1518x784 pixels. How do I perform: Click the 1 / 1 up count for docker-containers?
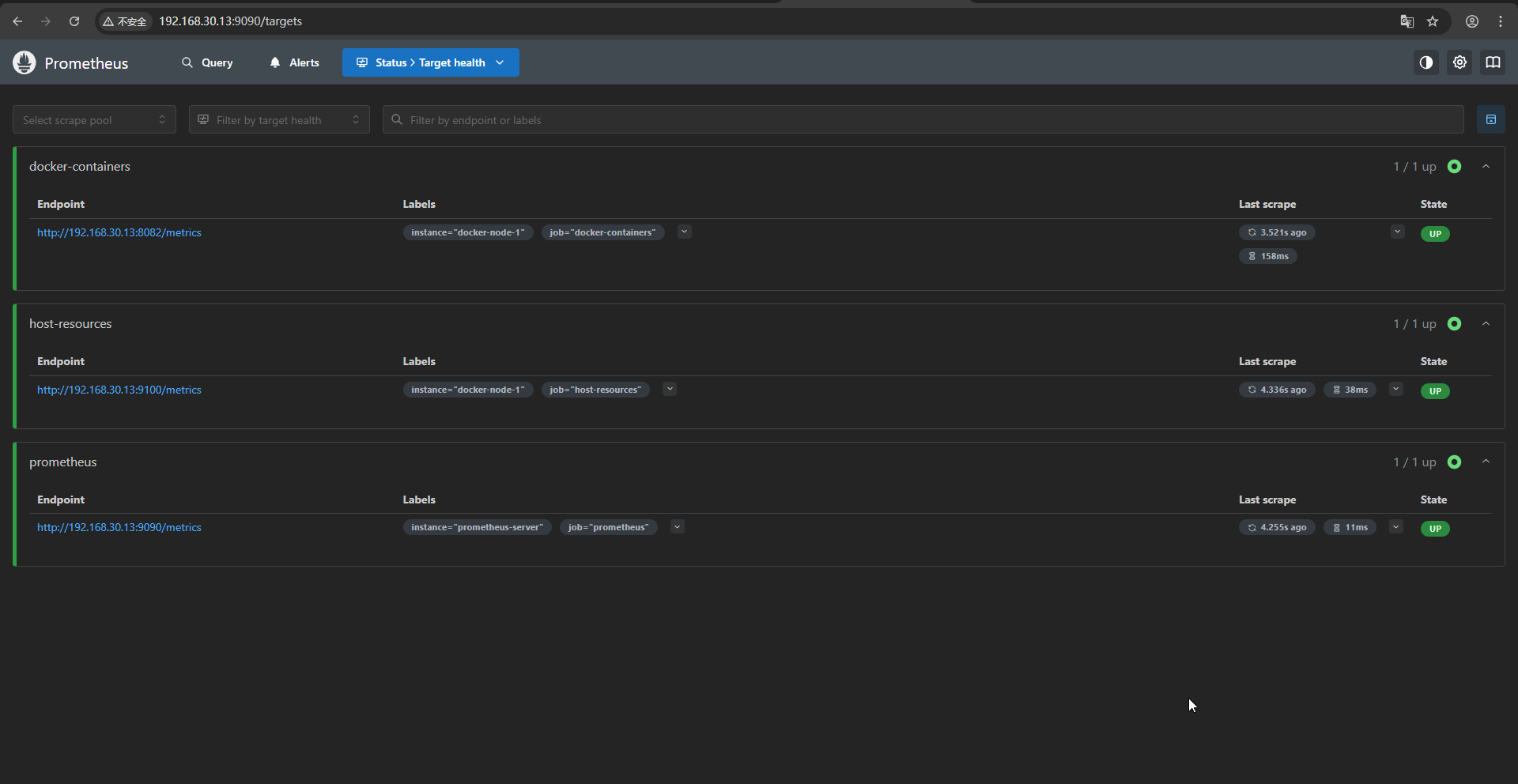tap(1414, 167)
